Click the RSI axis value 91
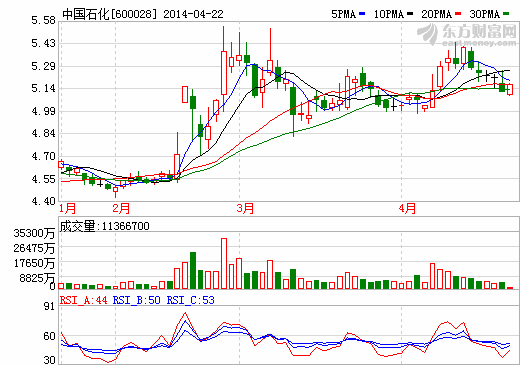 tap(49, 306)
